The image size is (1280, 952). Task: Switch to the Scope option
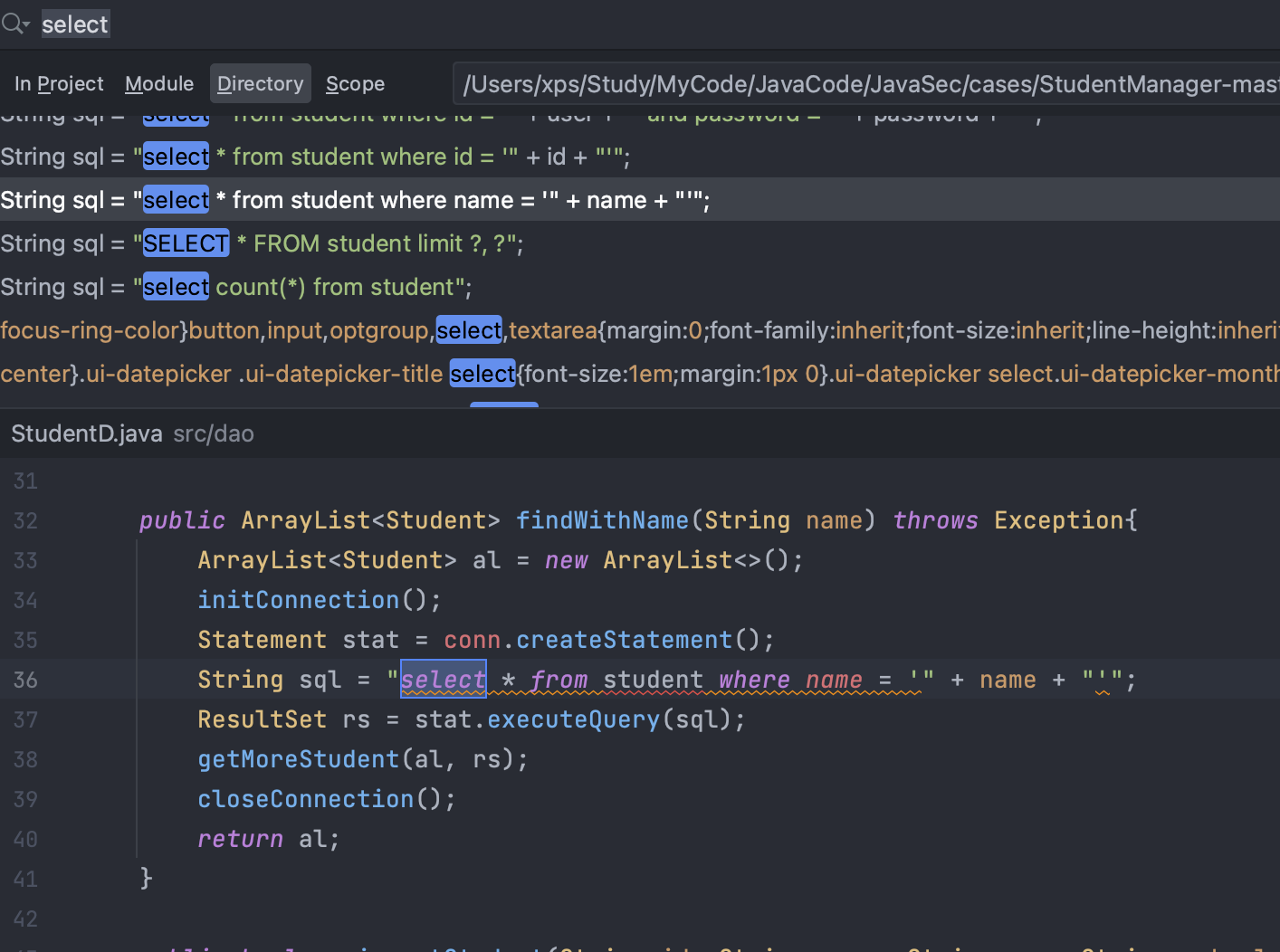pyautogui.click(x=355, y=84)
